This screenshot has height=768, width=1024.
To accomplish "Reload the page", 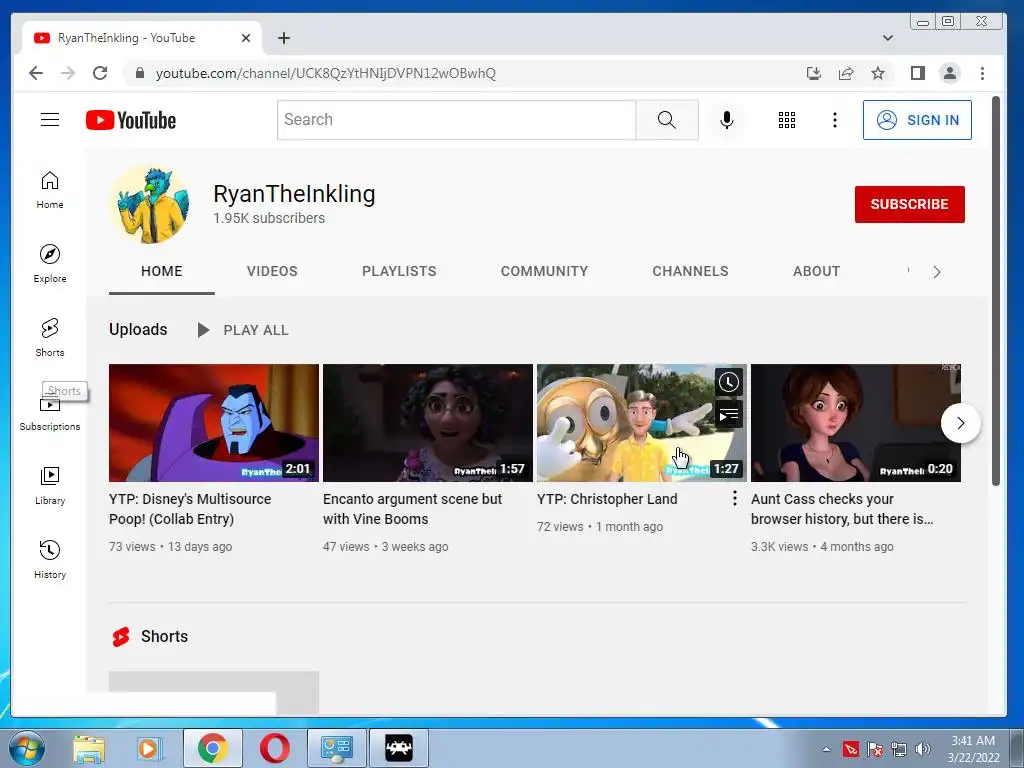I will click(x=99, y=73).
